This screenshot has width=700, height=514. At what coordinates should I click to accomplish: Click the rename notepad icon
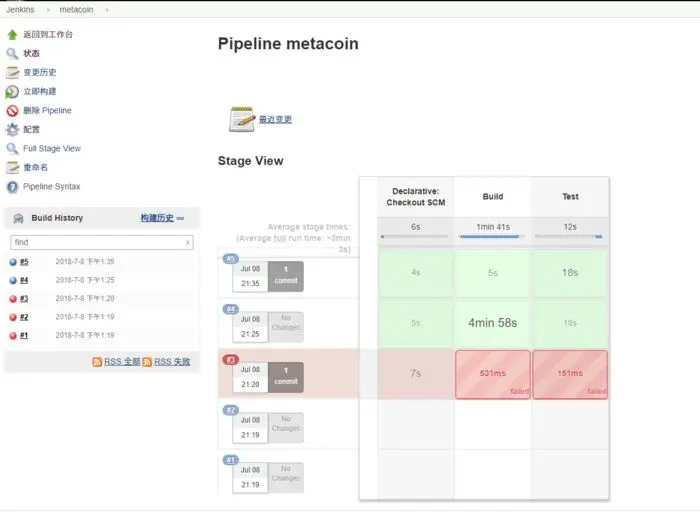point(12,167)
